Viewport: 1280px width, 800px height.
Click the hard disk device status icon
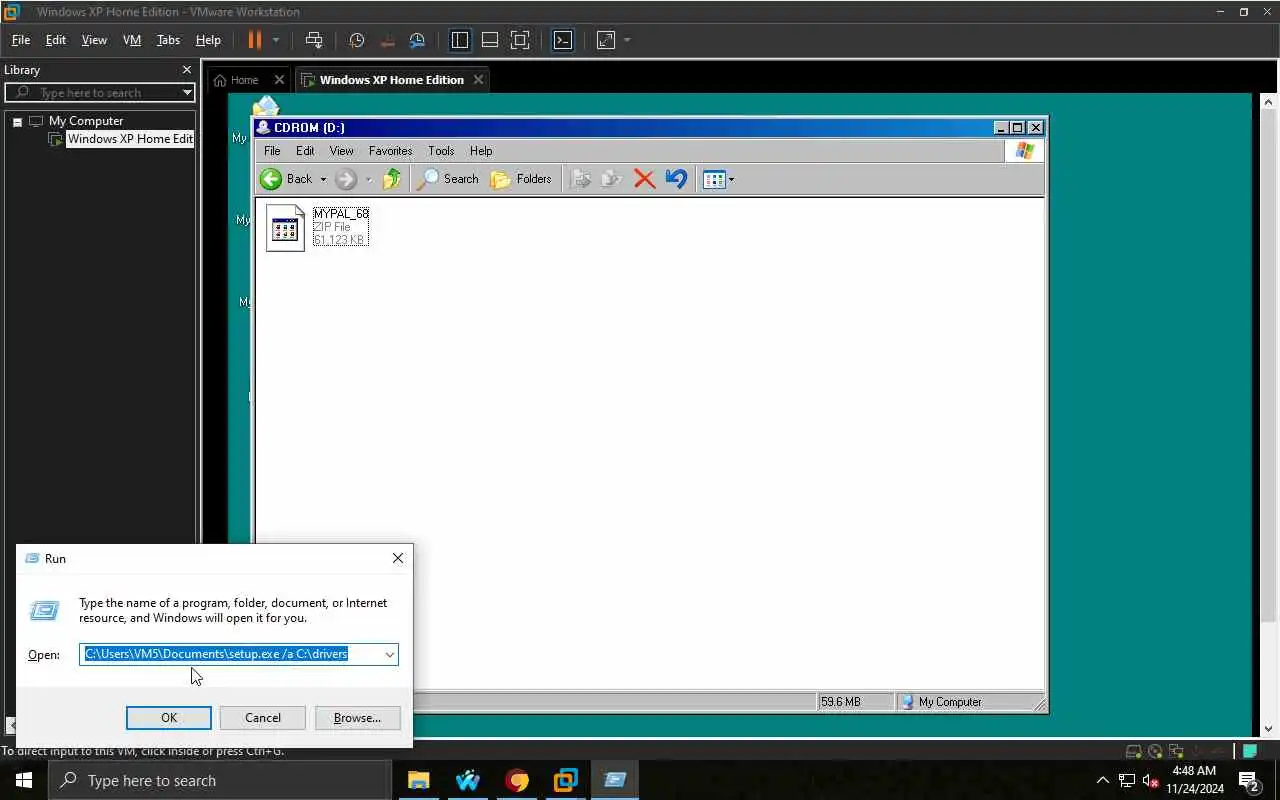coord(1134,751)
